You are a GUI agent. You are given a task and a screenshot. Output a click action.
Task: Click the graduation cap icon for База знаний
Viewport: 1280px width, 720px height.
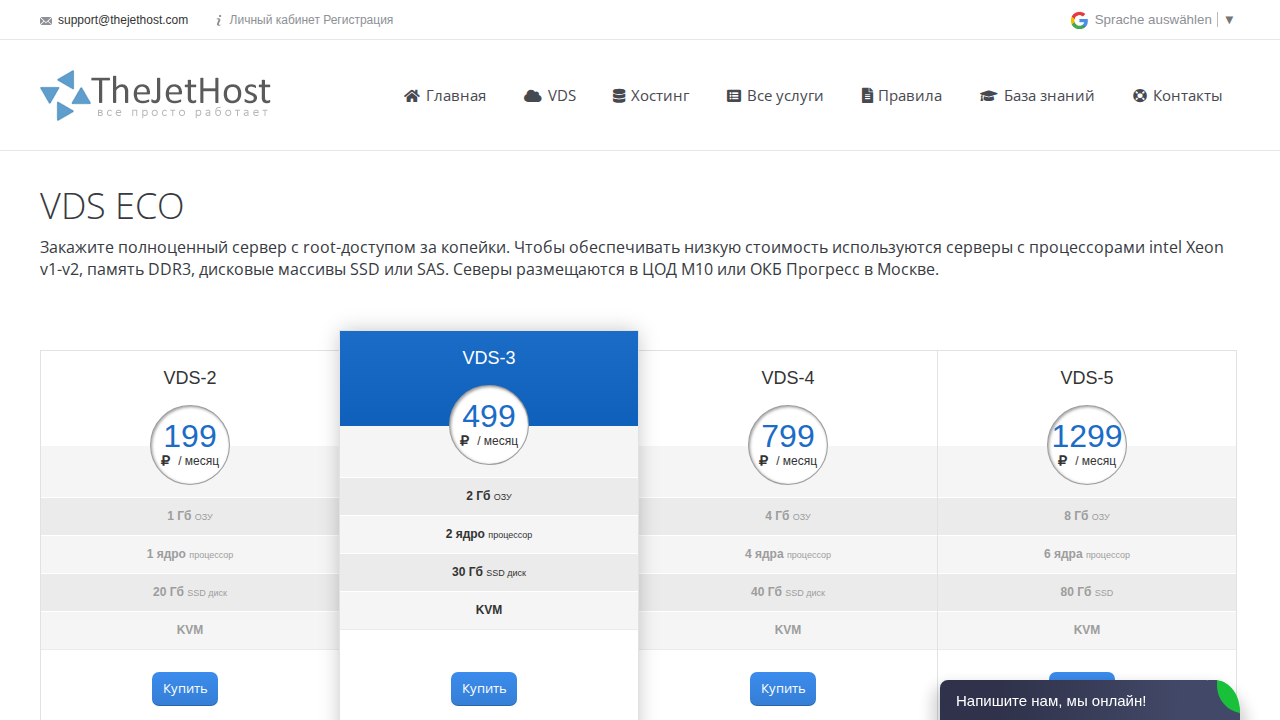click(x=988, y=96)
